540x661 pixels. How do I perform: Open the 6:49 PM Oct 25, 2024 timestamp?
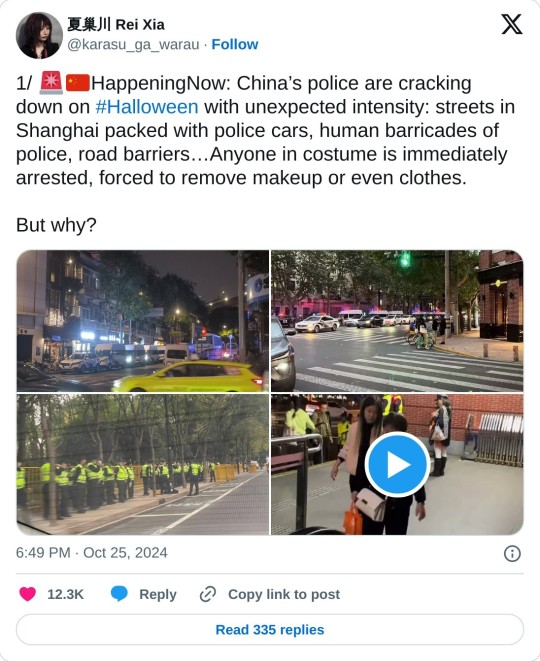point(91,553)
